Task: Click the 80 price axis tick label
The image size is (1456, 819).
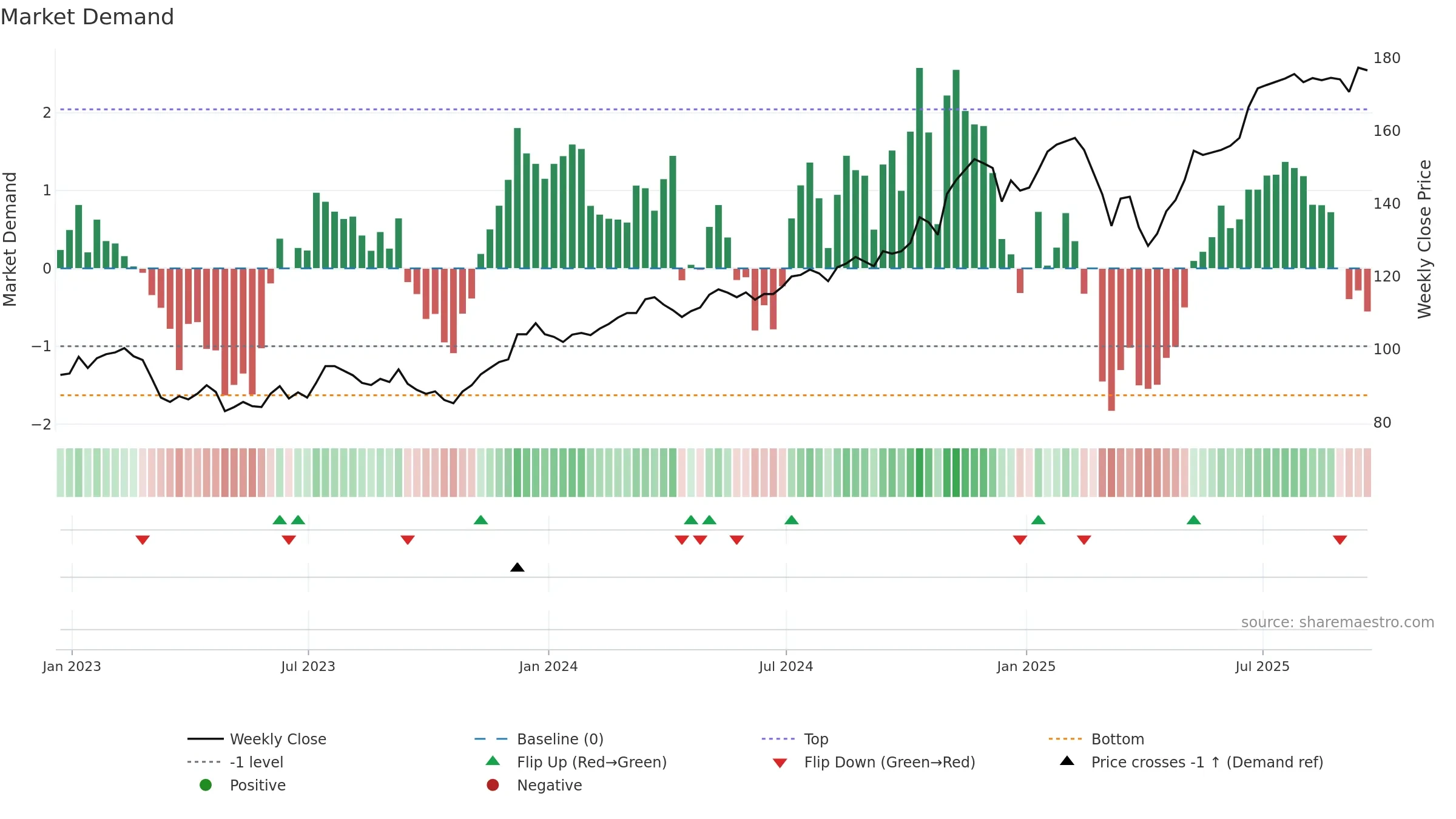Action: point(1383,423)
